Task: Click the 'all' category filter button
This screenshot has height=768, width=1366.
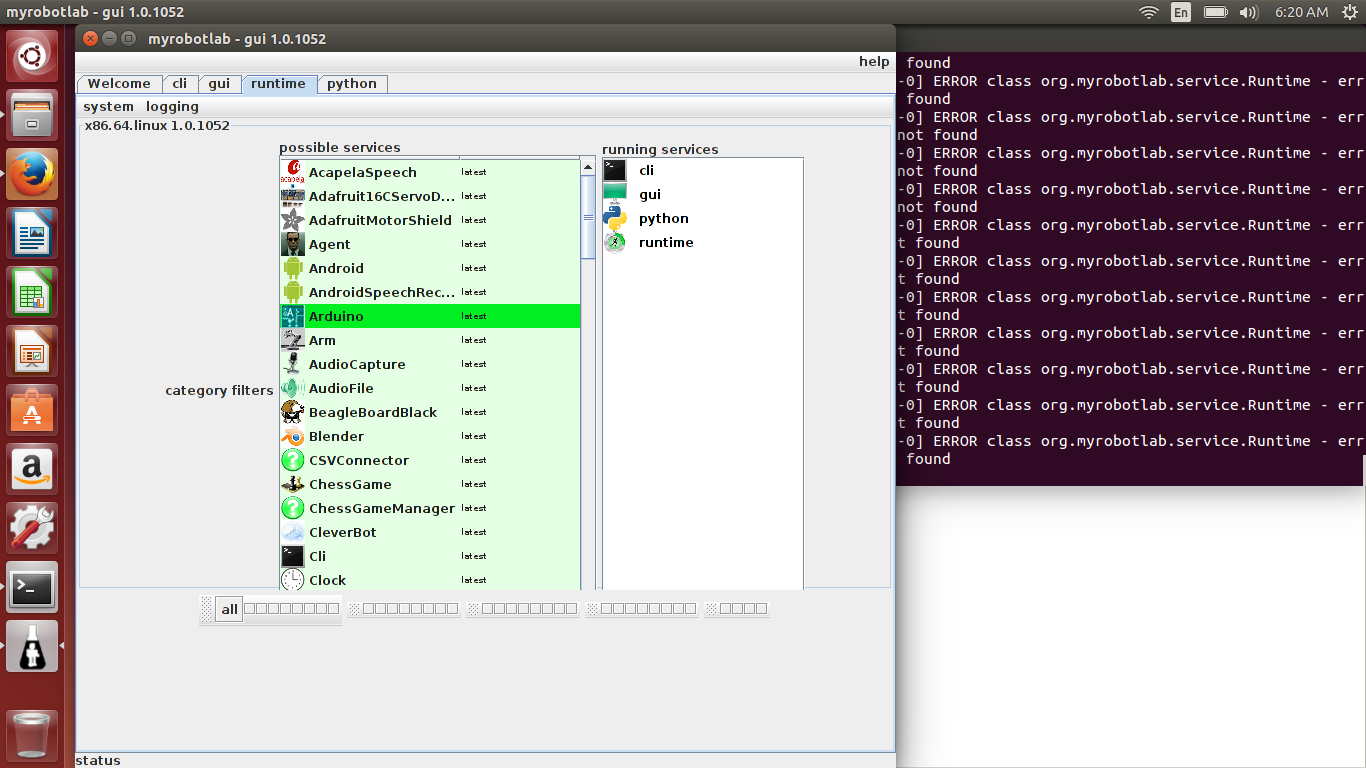Action: (x=230, y=609)
